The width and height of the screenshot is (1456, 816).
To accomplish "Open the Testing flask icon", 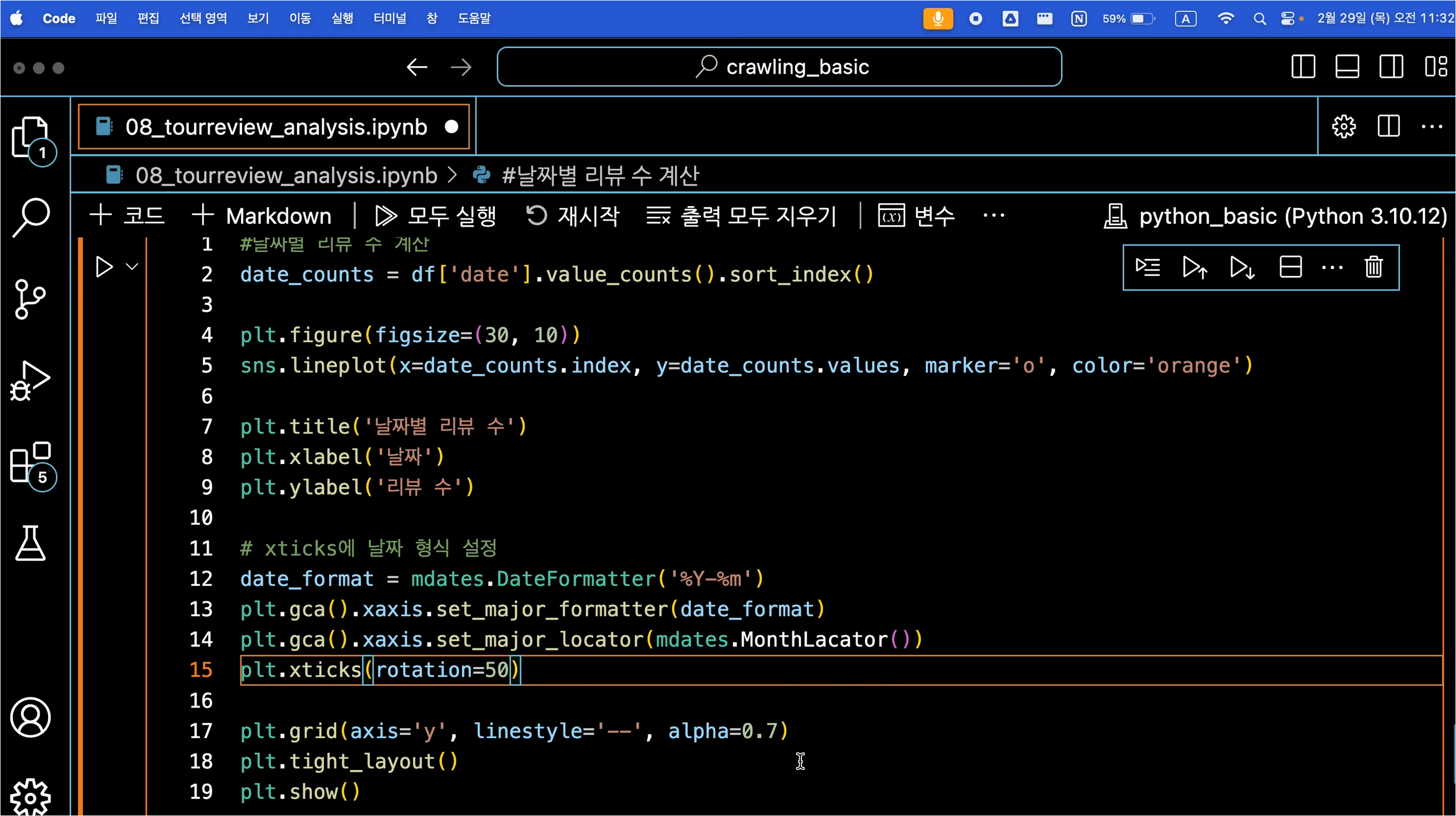I will pyautogui.click(x=30, y=543).
